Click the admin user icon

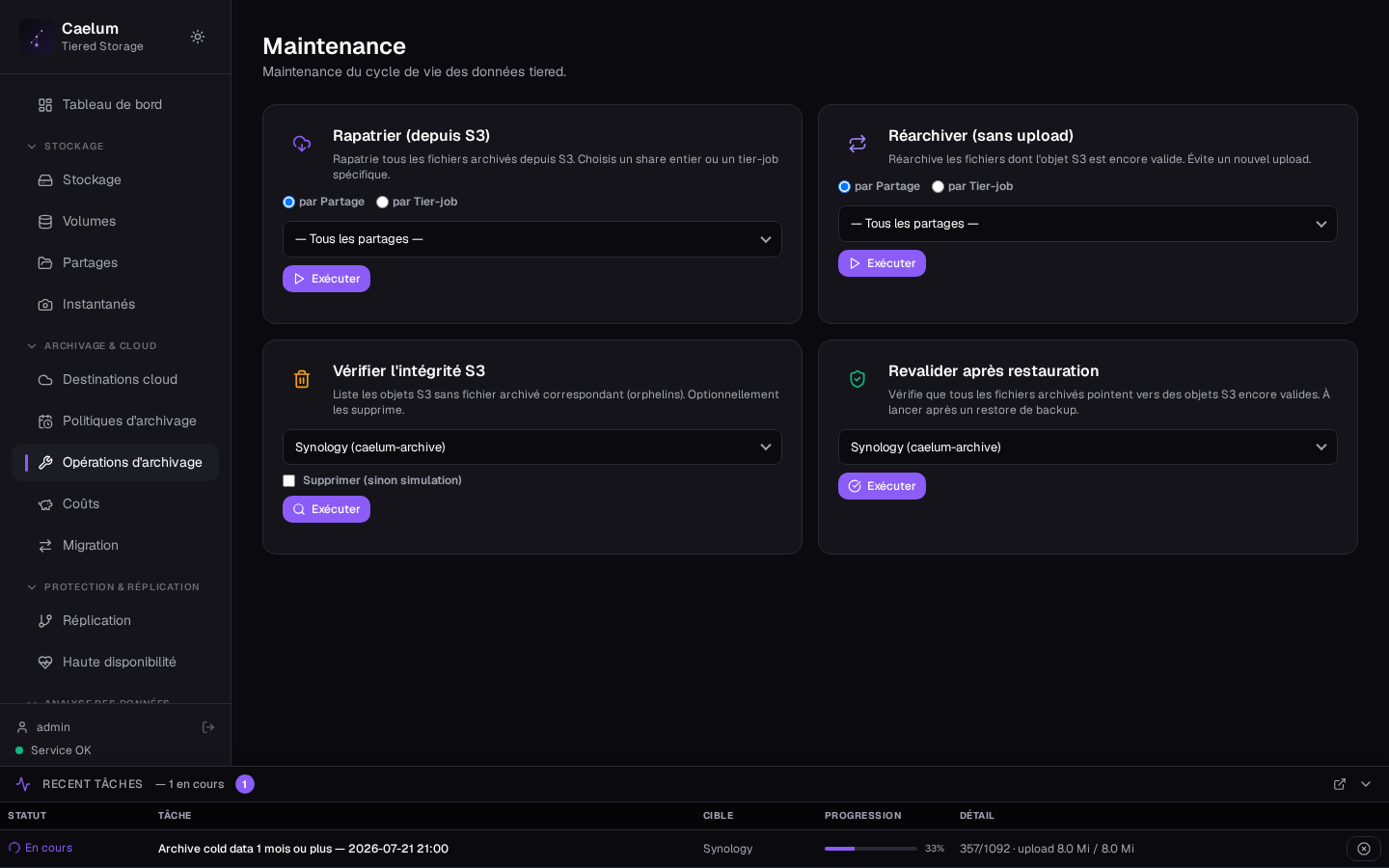[22, 727]
